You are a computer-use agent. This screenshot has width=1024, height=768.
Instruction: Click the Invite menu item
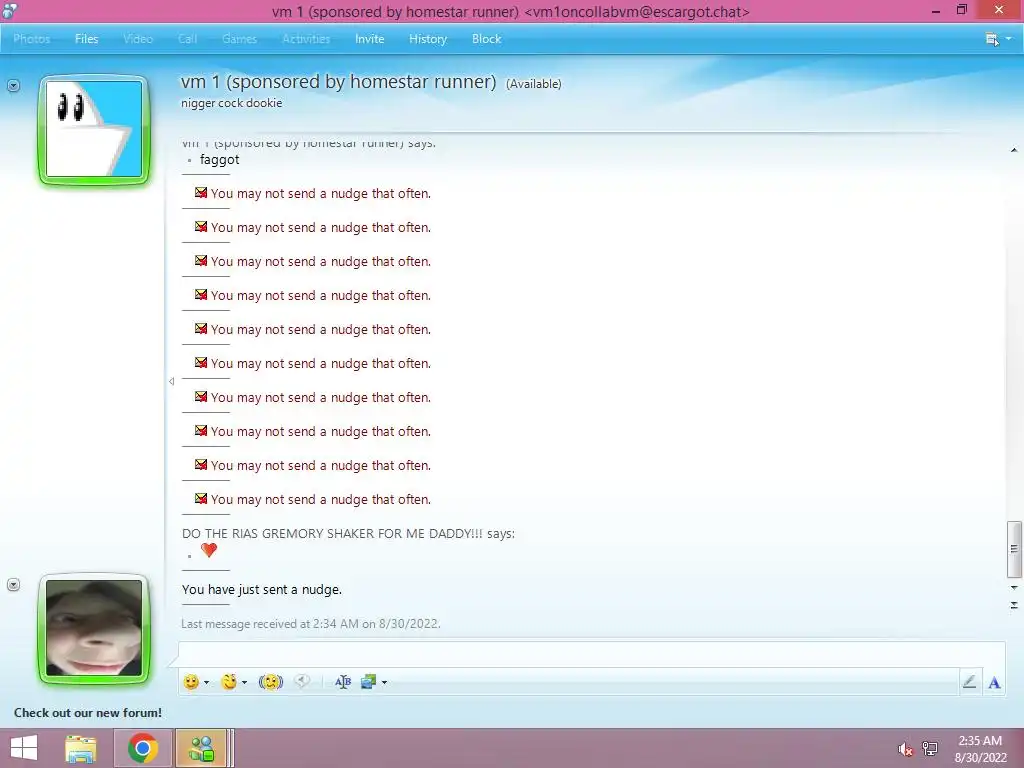click(370, 39)
